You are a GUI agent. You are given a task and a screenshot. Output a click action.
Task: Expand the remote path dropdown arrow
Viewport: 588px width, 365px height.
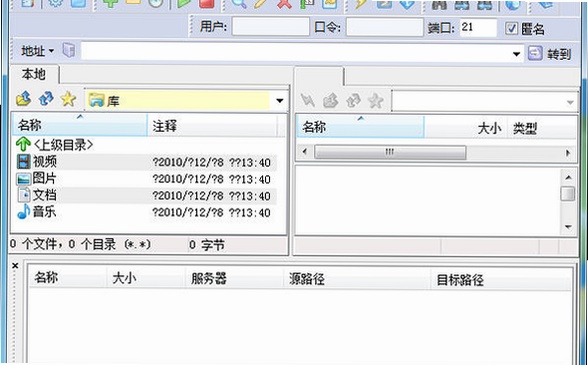click(x=570, y=102)
